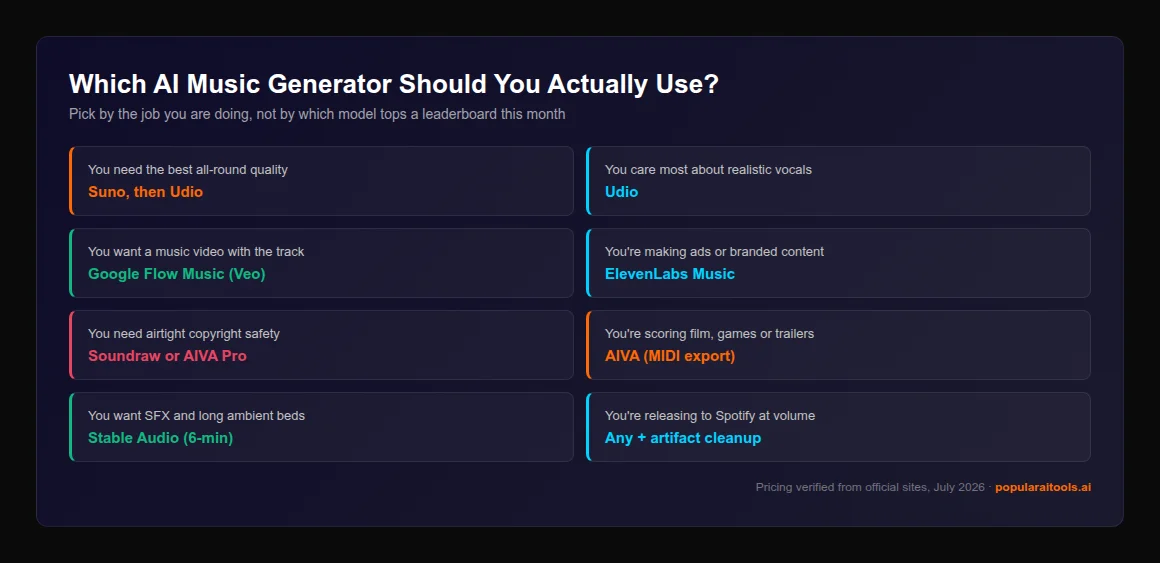
Task: Click the 'Suno, then Udio' recommendation
Action: [145, 192]
